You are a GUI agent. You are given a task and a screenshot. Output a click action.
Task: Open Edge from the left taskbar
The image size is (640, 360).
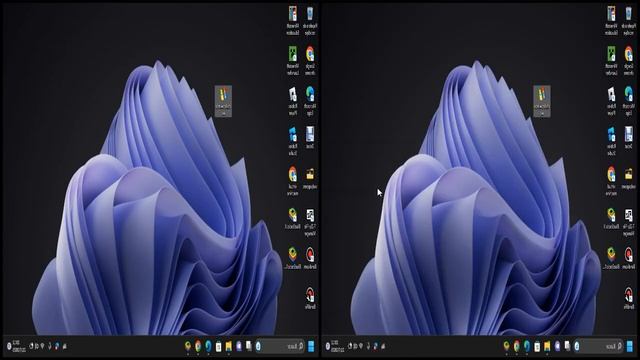click(x=208, y=347)
